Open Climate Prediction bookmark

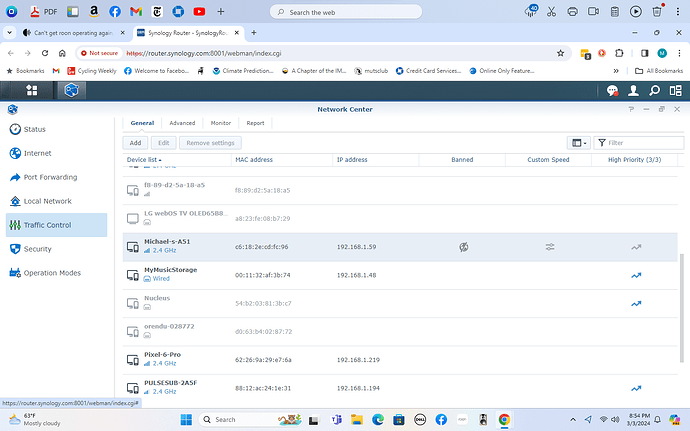coord(243,71)
